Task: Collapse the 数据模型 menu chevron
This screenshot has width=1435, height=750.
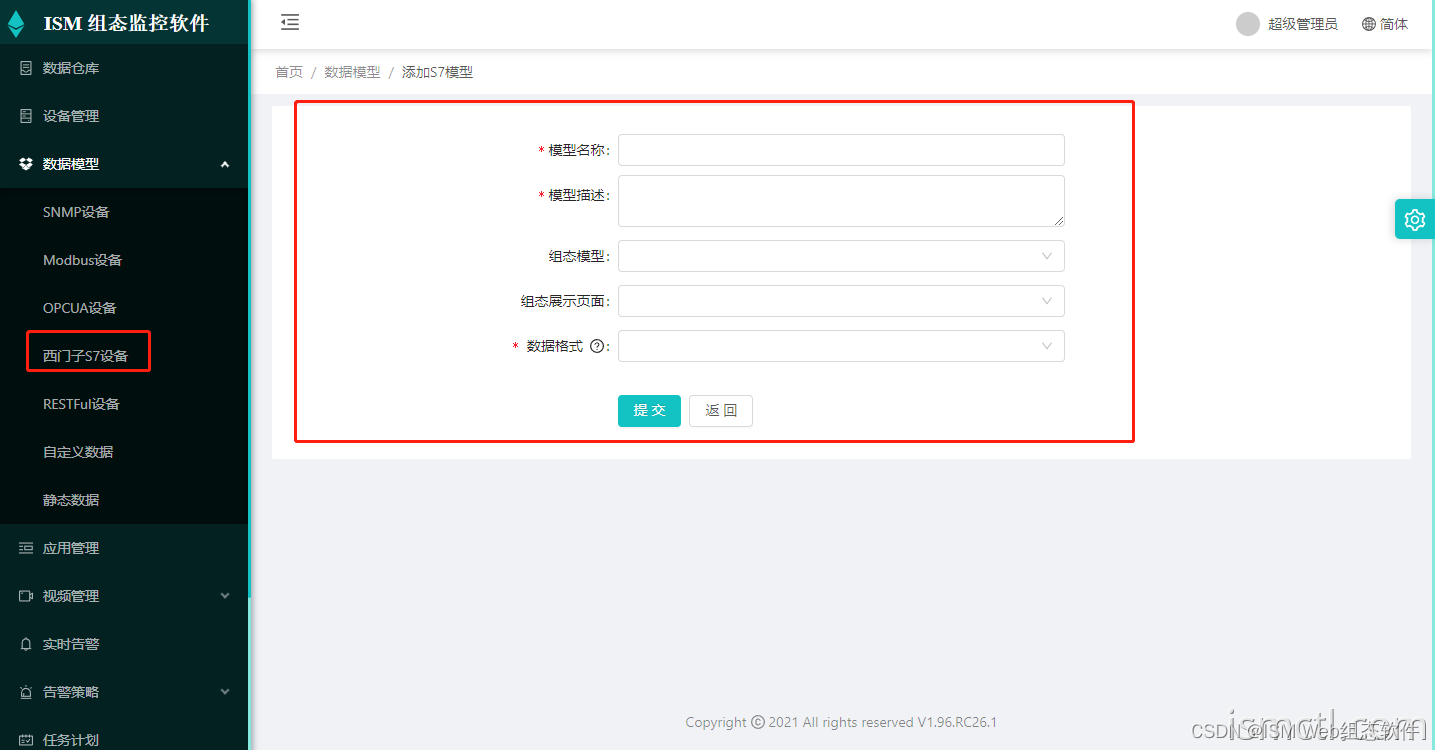Action: click(x=225, y=164)
